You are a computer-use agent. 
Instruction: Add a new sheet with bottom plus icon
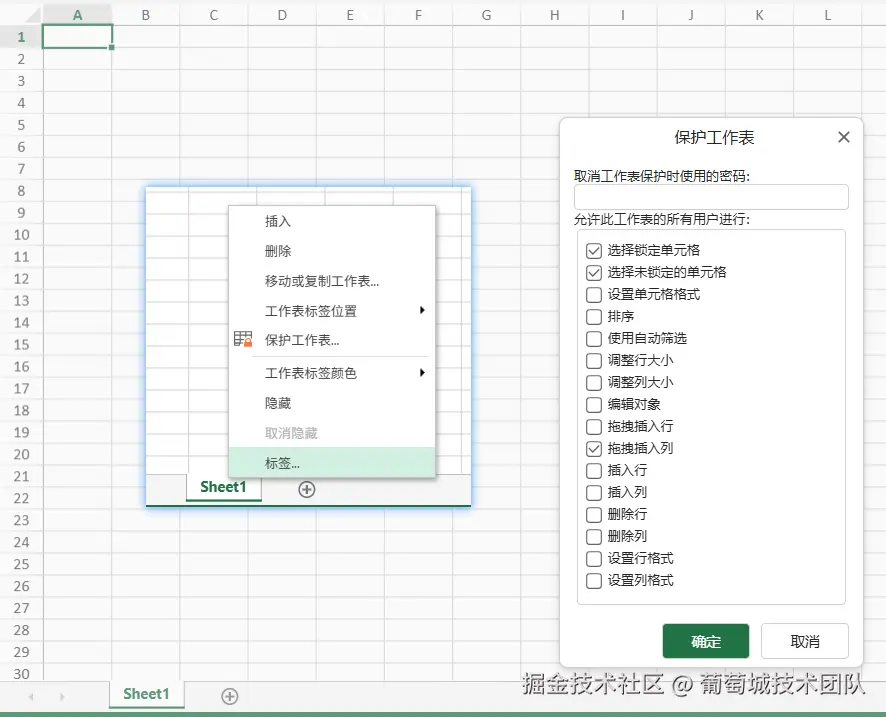pyautogui.click(x=229, y=696)
